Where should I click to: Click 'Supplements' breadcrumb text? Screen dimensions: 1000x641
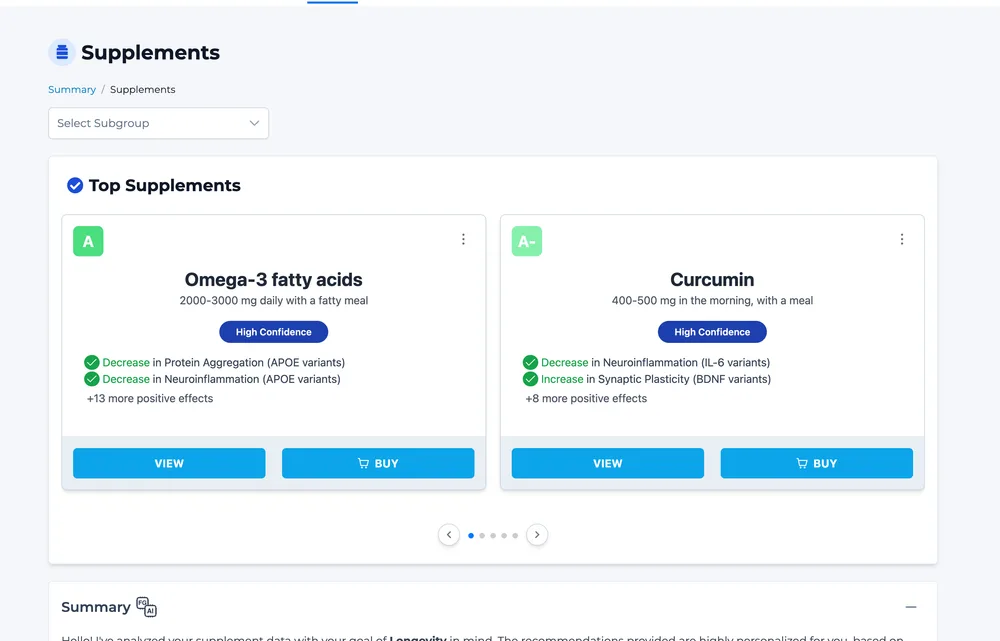pyautogui.click(x=143, y=89)
